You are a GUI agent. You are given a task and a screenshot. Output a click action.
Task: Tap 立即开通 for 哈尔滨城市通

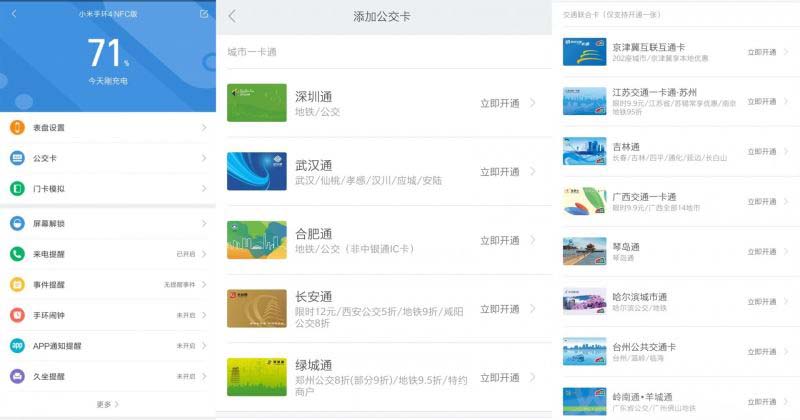pos(762,302)
